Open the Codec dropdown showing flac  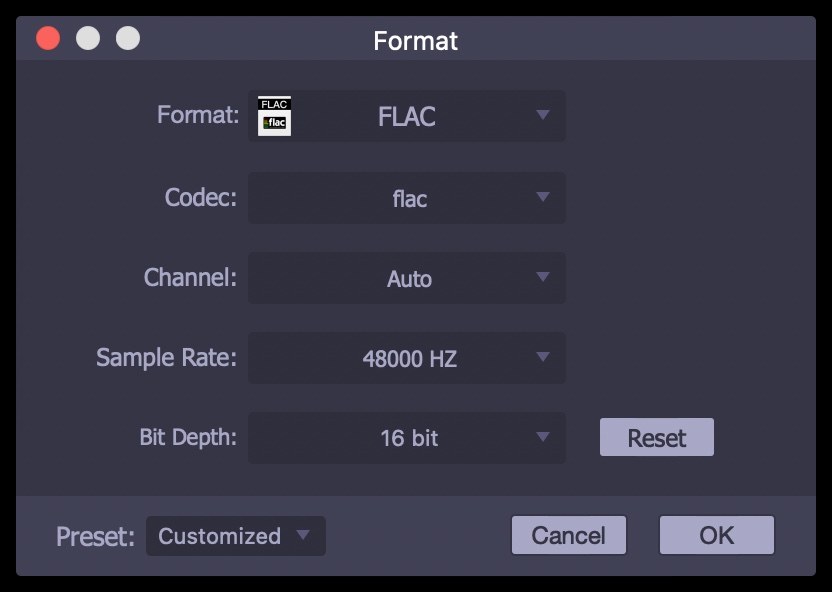click(406, 198)
